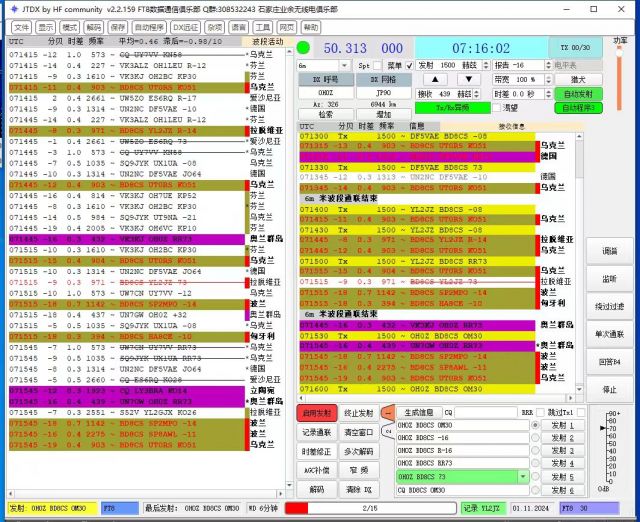Open the 工具 menu

click(x=262, y=27)
